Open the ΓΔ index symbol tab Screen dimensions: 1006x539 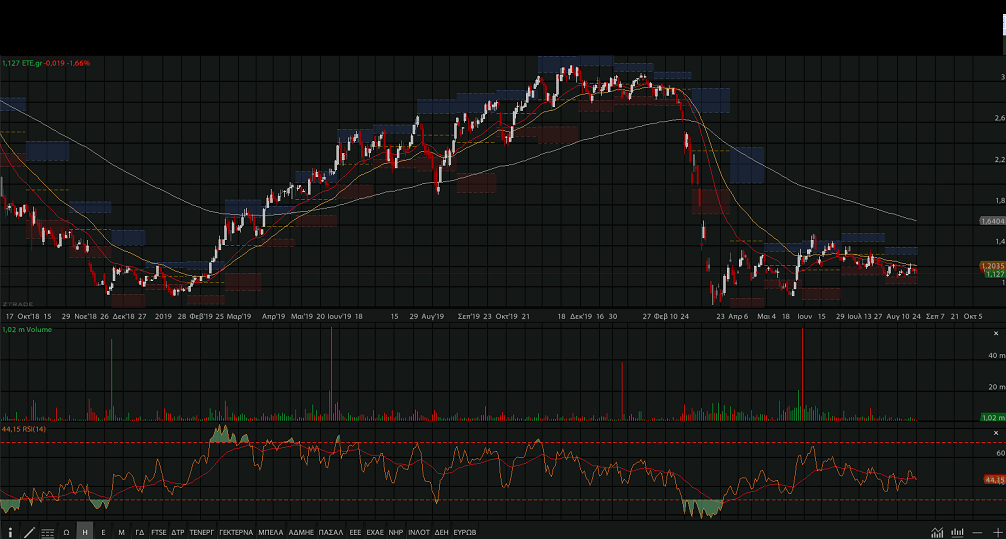pyautogui.click(x=140, y=532)
